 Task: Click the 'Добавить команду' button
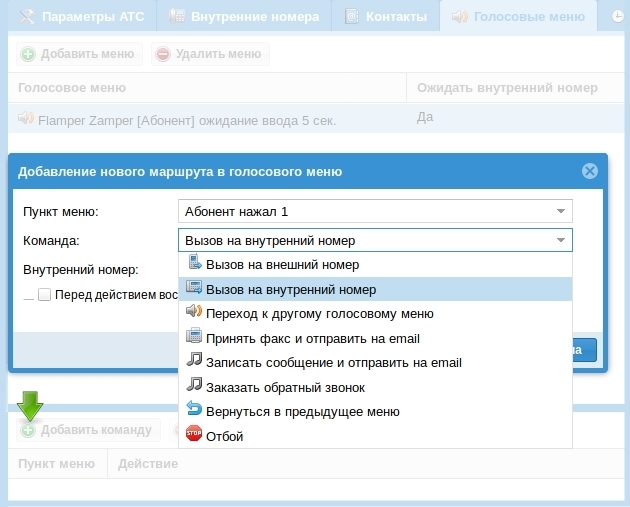click(x=87, y=430)
